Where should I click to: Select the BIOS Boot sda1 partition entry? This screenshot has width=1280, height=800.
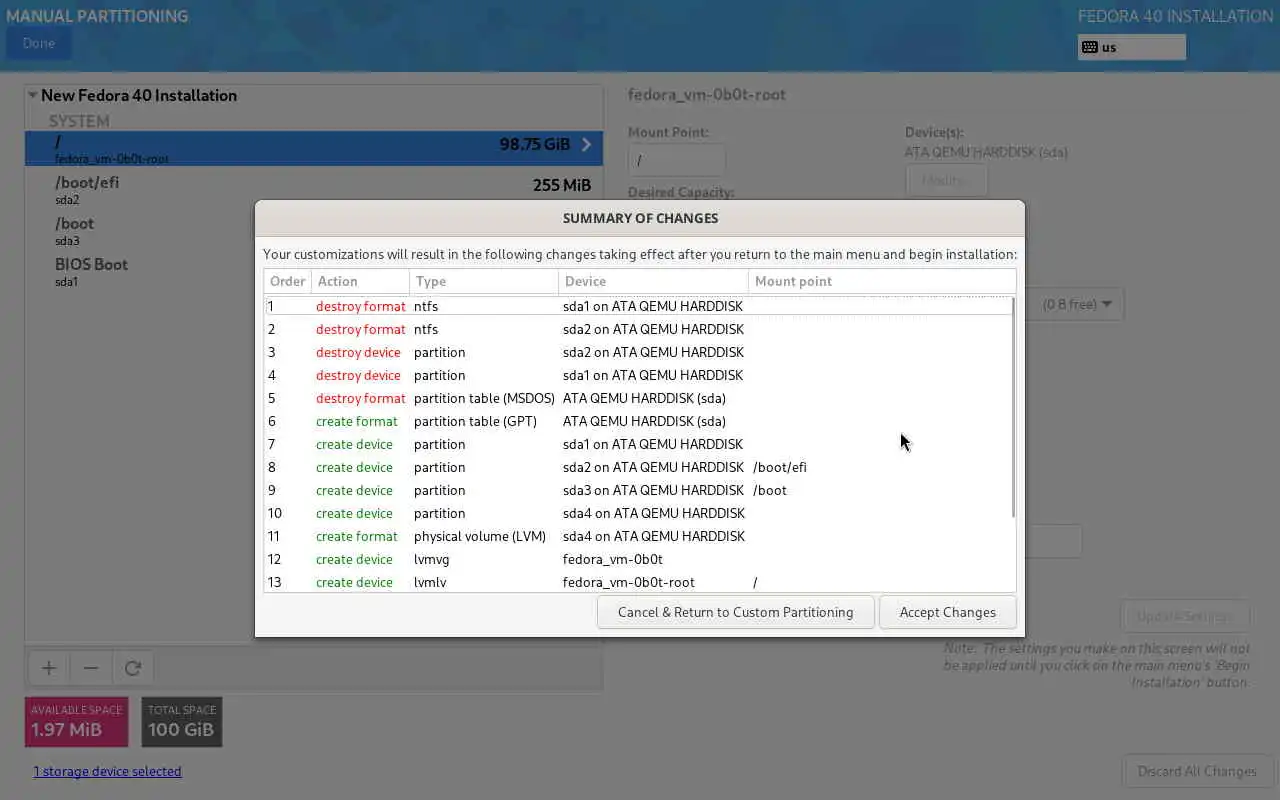tap(314, 272)
